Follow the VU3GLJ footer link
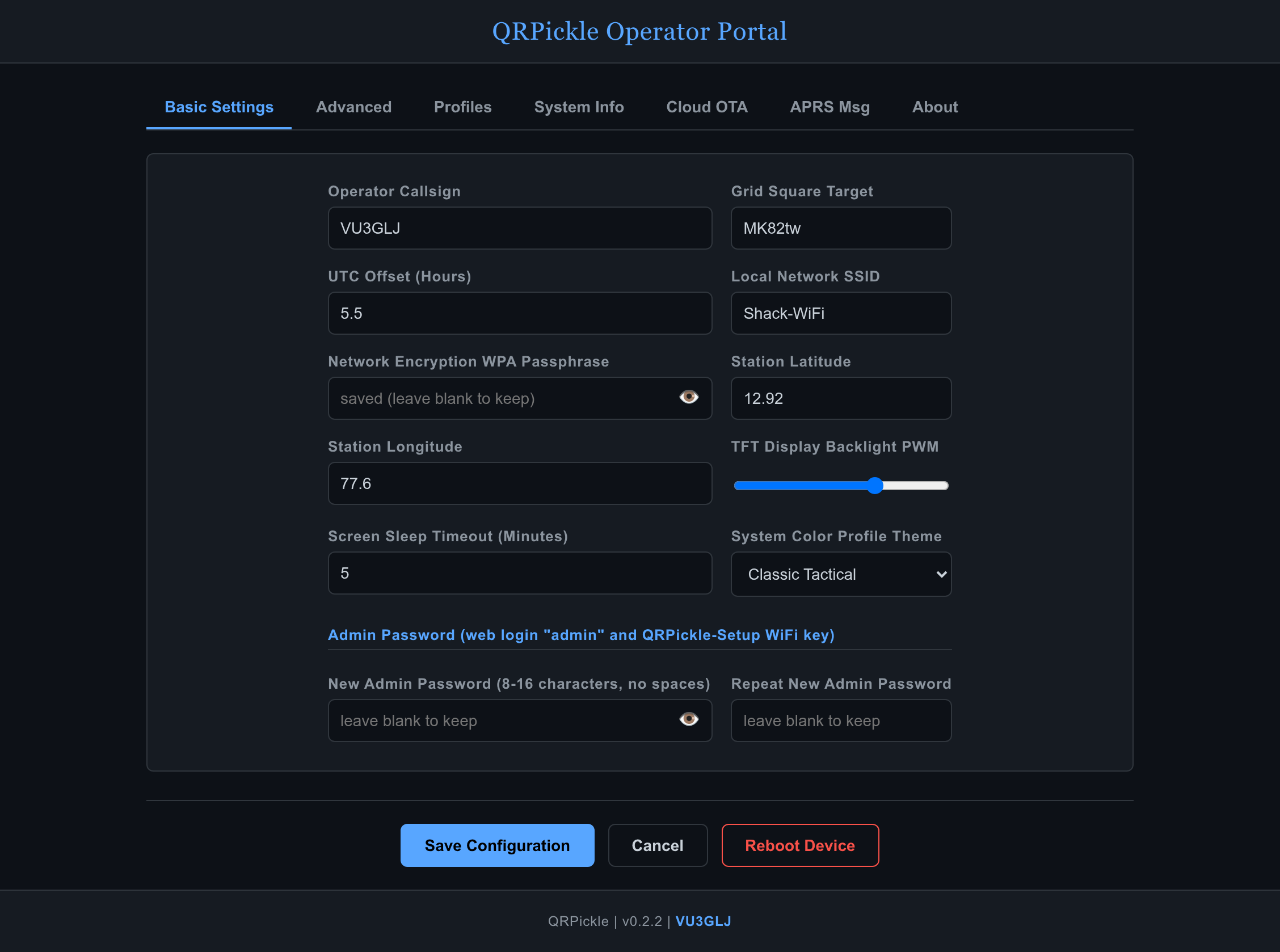 [703, 921]
